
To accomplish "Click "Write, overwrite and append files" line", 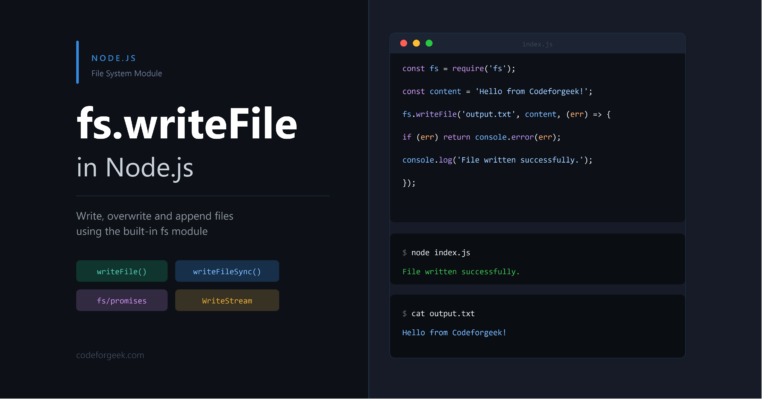I will (x=154, y=216).
